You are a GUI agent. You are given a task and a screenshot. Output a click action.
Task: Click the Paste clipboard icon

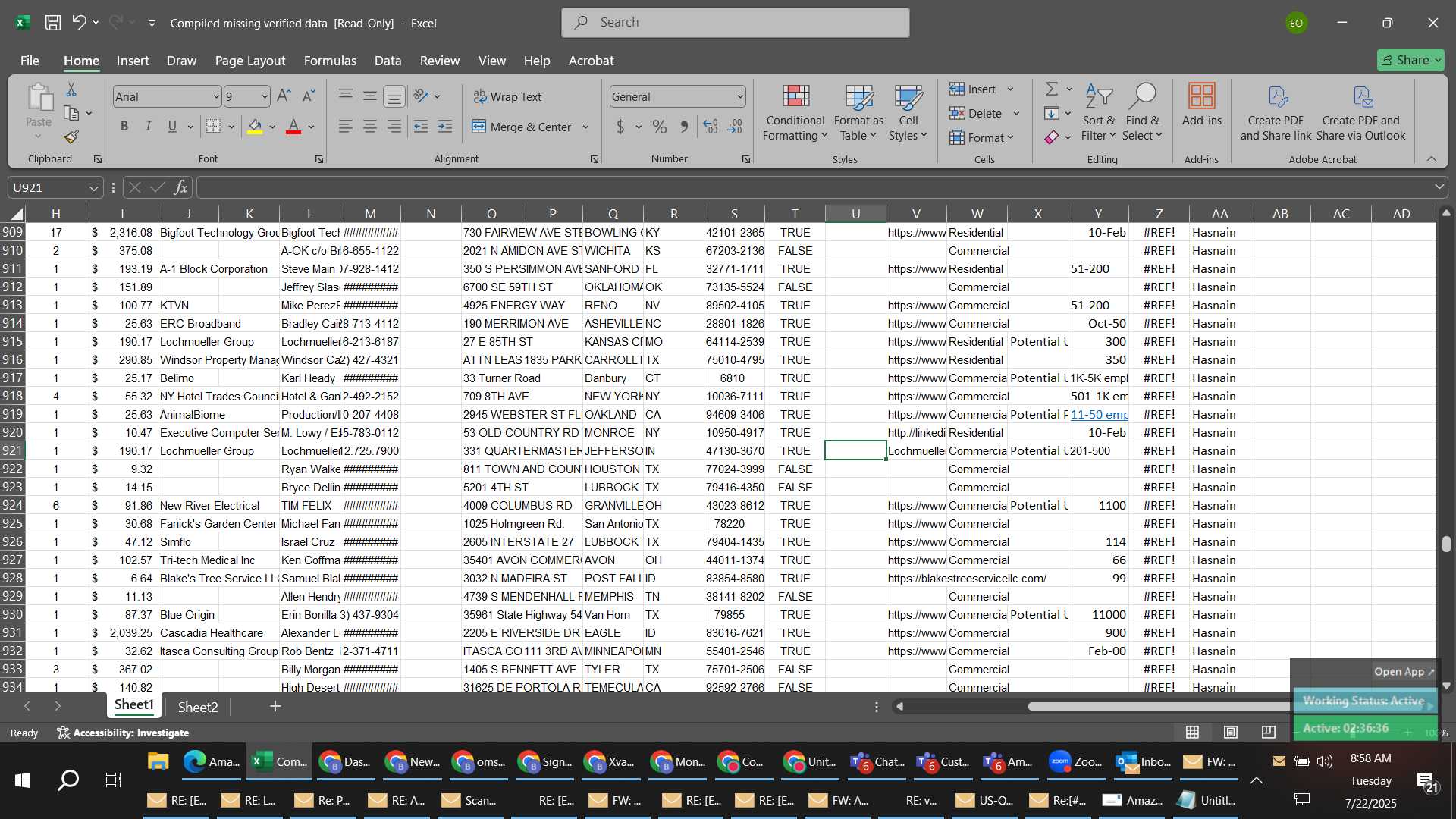[x=39, y=99]
